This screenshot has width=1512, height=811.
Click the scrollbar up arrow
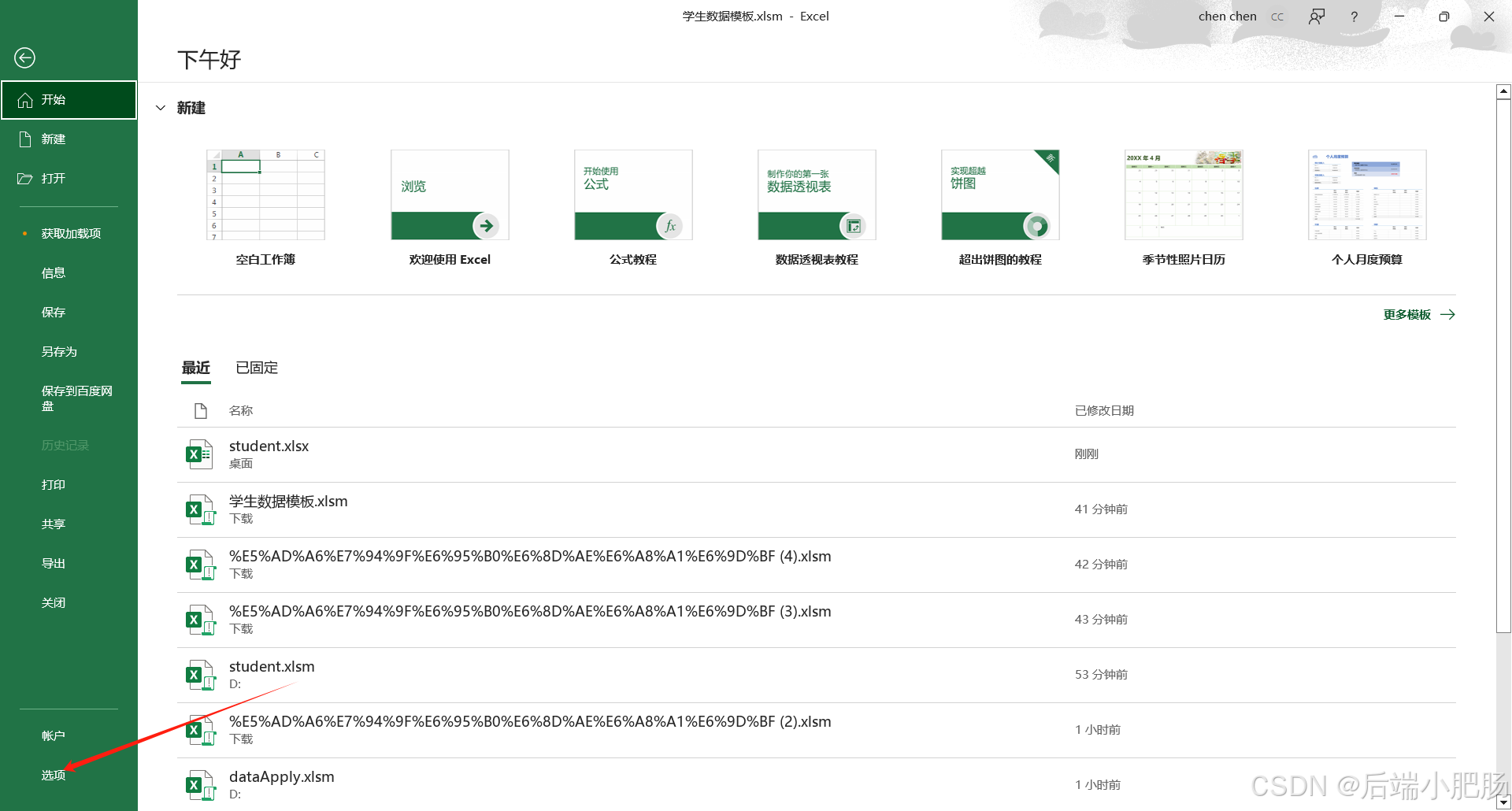click(1503, 92)
